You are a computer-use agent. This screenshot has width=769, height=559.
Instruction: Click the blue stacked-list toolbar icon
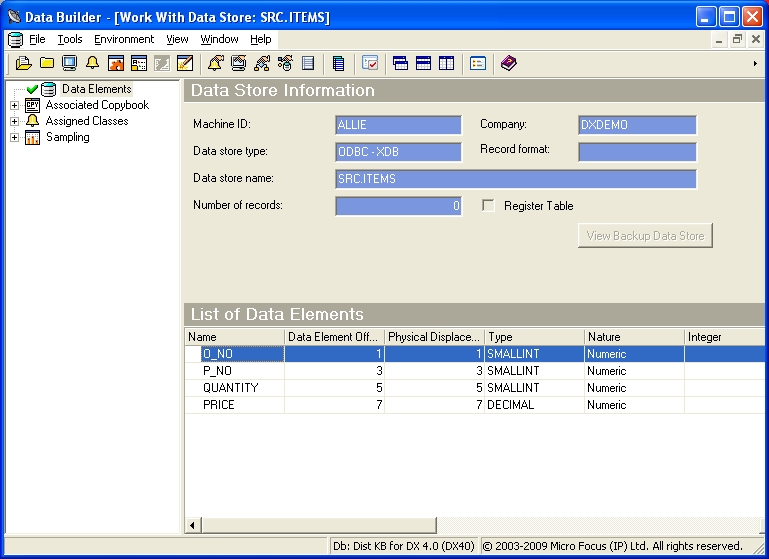point(339,63)
